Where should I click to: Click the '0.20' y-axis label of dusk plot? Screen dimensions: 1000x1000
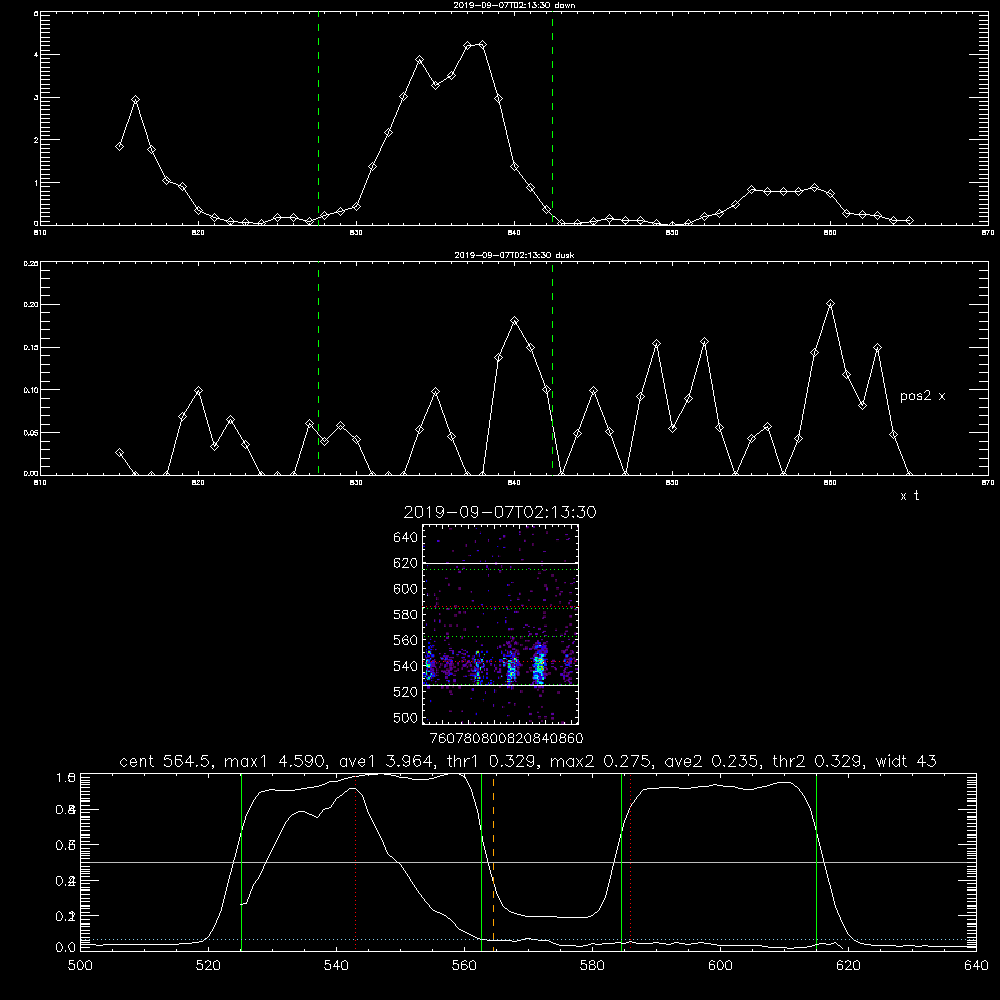(32, 304)
